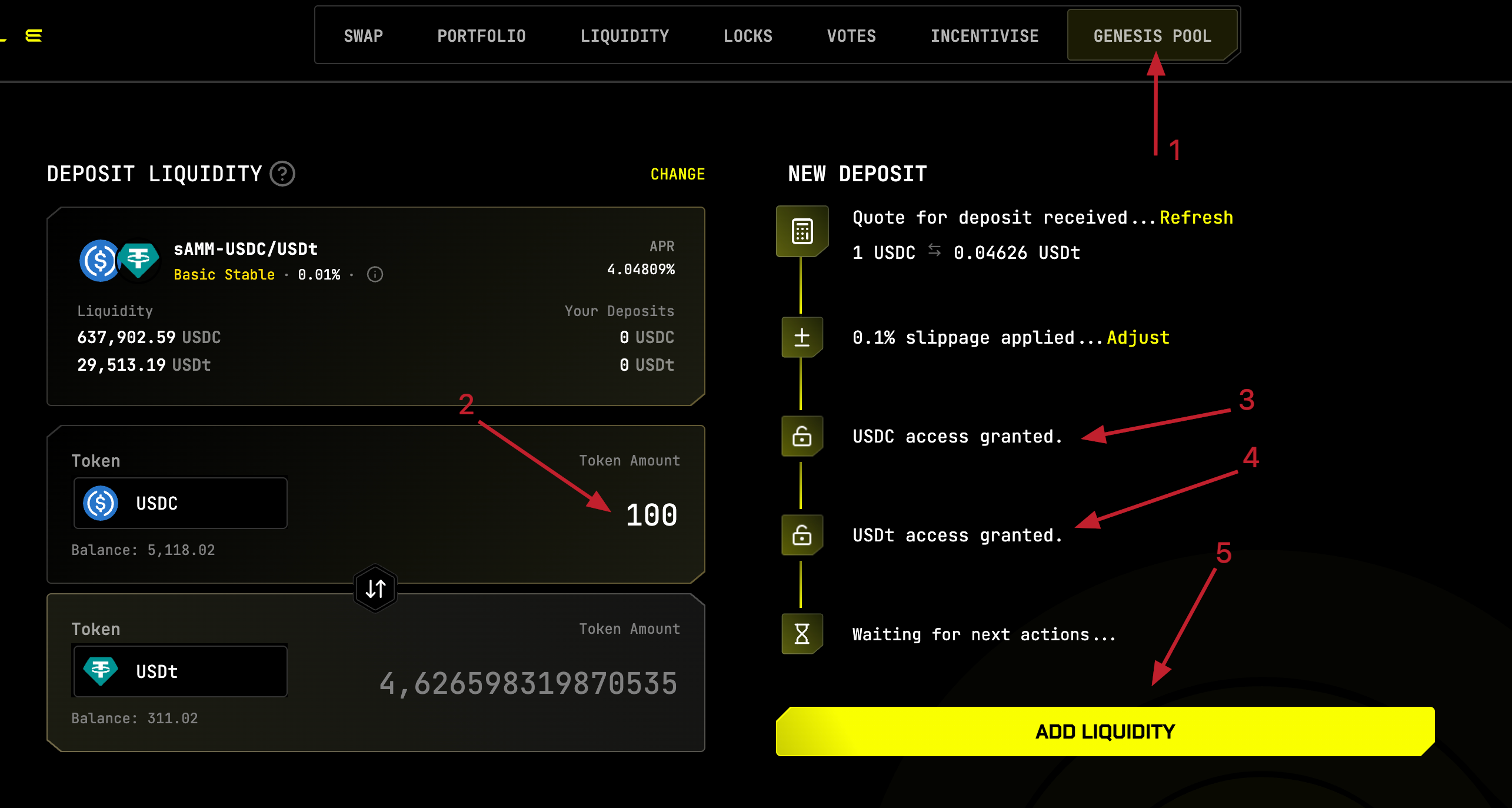Click the 'New Deposit' heading
Image resolution: width=1512 pixels, height=808 pixels.
point(857,174)
